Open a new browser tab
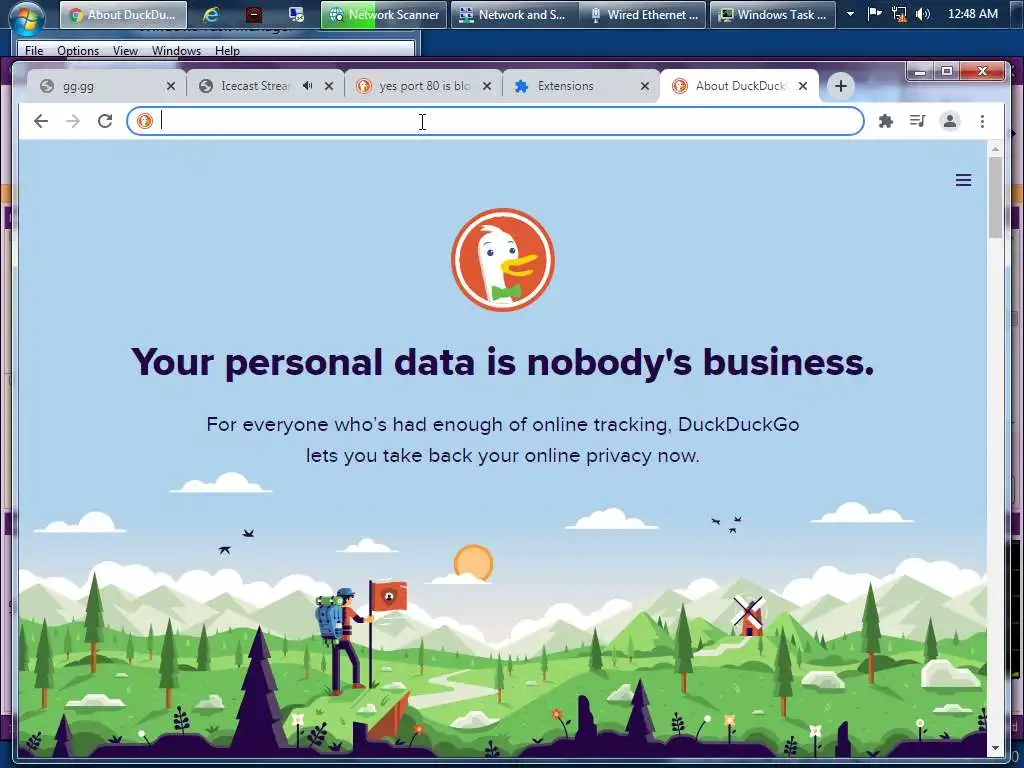 (x=840, y=86)
